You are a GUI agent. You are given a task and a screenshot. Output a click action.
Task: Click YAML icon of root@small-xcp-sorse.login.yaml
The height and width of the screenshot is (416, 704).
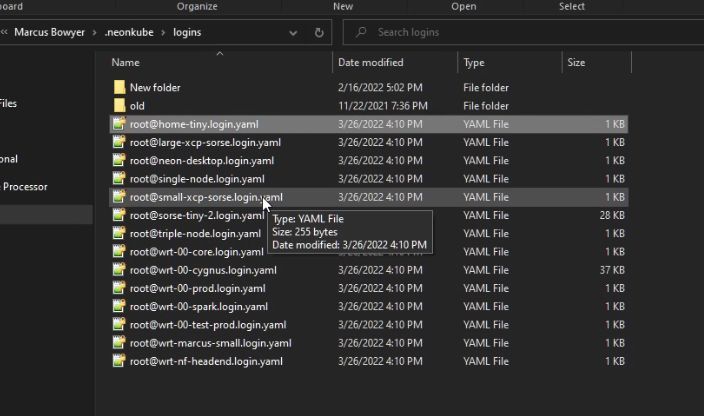point(119,197)
